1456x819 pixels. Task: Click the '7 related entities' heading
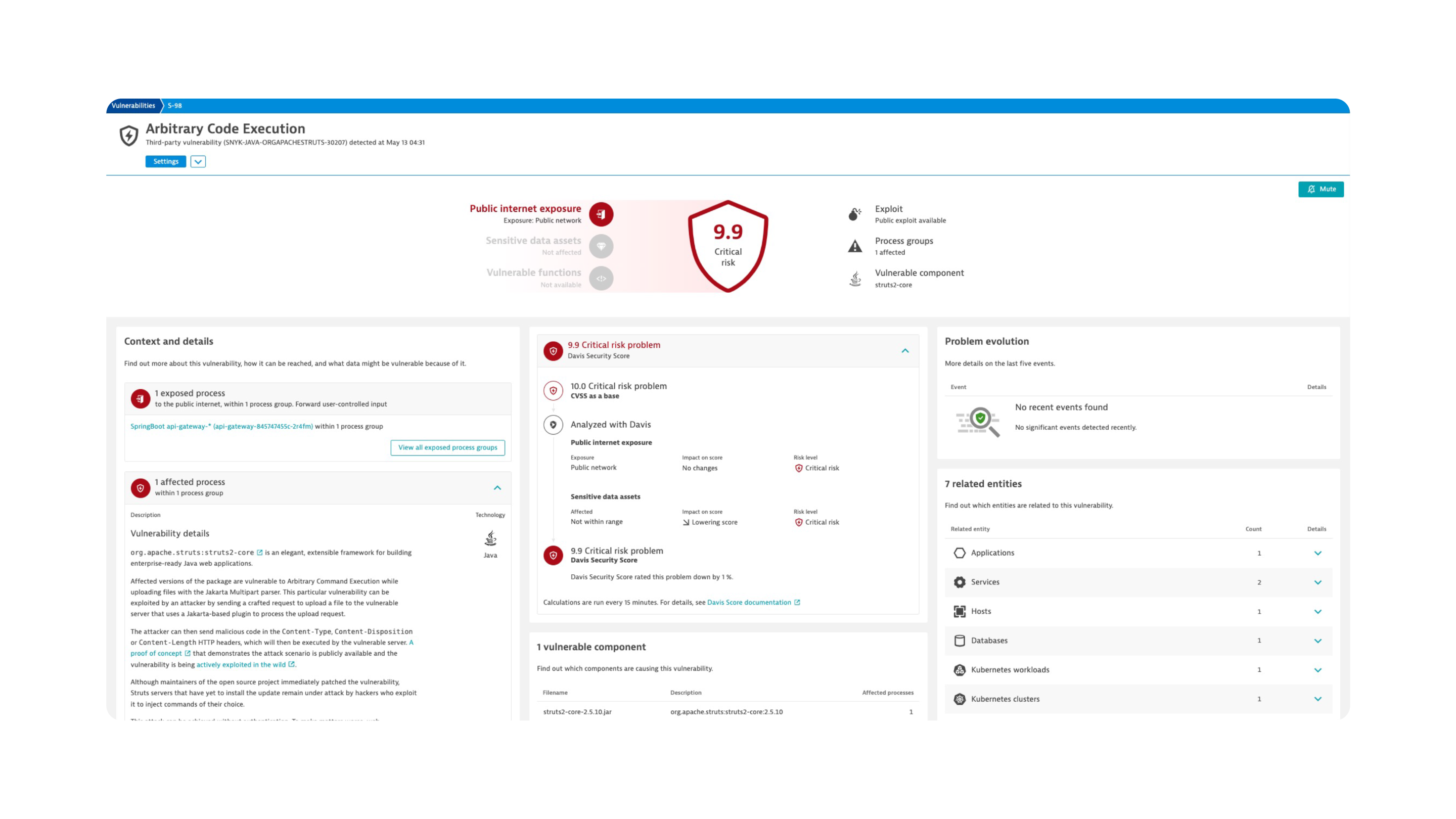click(x=983, y=484)
